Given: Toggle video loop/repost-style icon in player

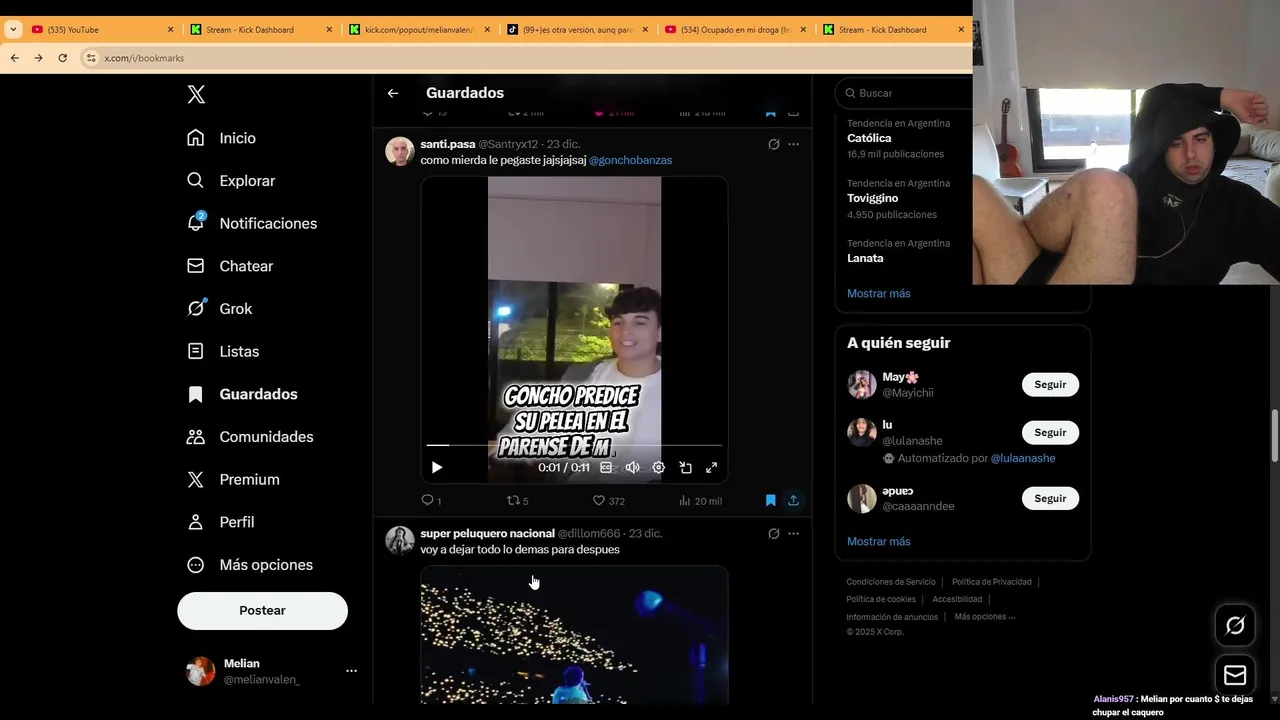Looking at the screenshot, I should (x=685, y=467).
